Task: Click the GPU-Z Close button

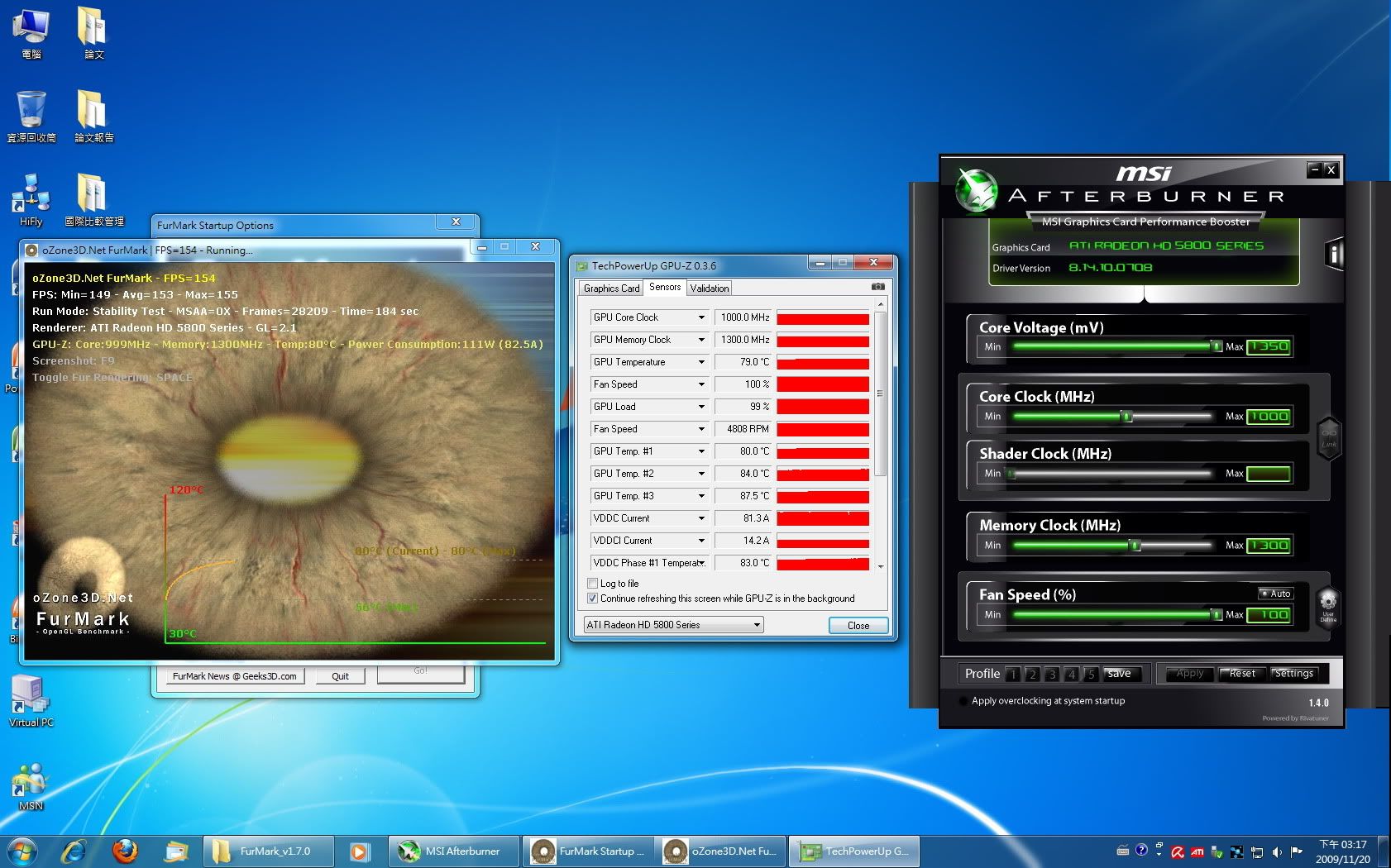Action: click(858, 626)
